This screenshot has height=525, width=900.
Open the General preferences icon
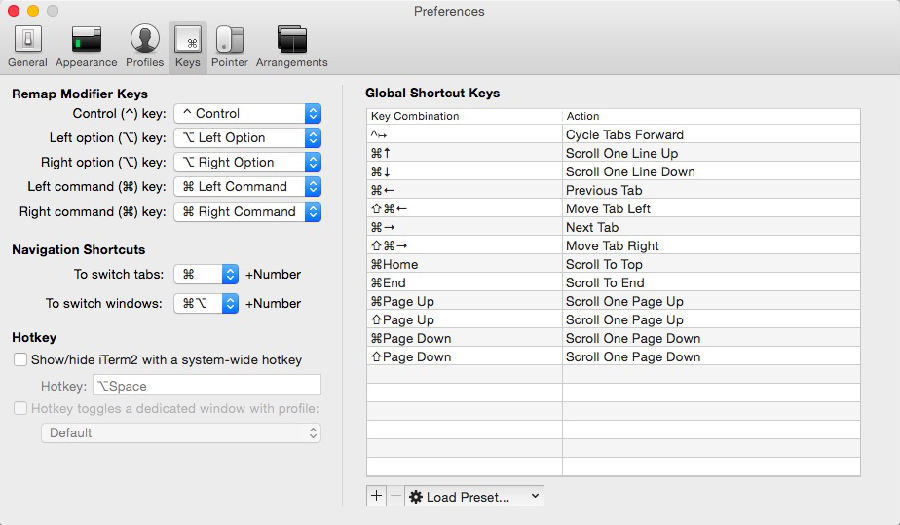pyautogui.click(x=28, y=46)
